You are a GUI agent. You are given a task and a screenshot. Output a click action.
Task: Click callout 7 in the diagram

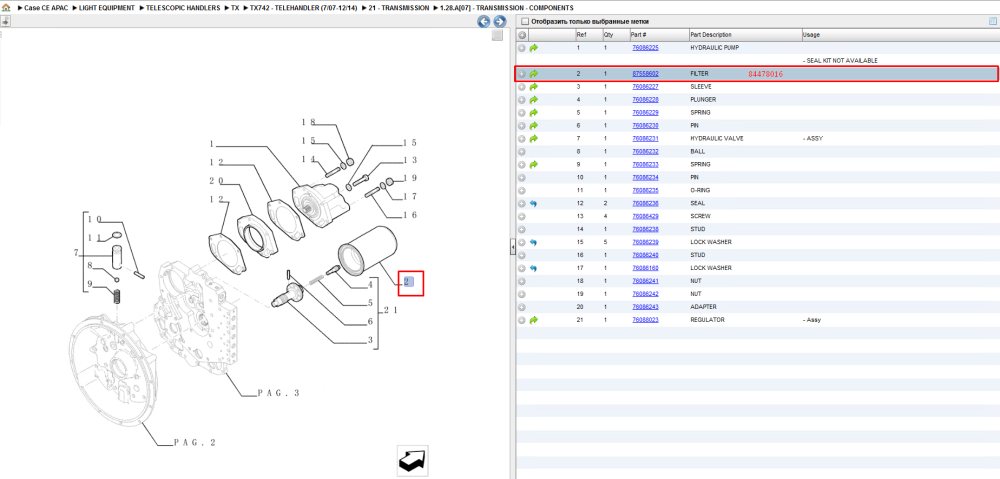(x=76, y=253)
